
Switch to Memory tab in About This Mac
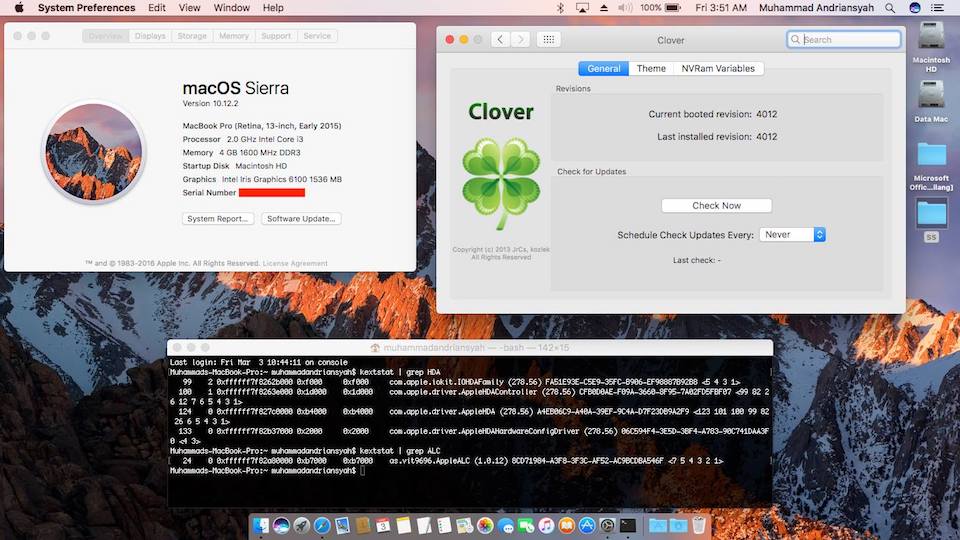(x=234, y=36)
